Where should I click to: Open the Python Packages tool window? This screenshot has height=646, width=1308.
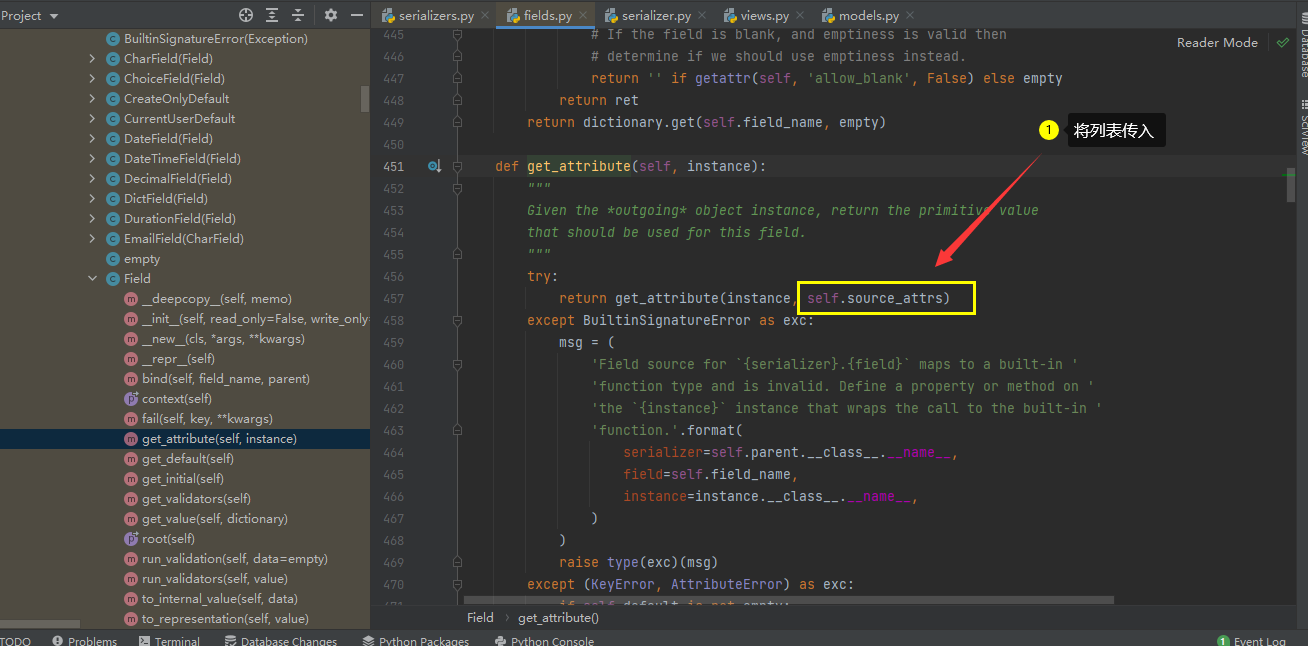click(x=415, y=641)
